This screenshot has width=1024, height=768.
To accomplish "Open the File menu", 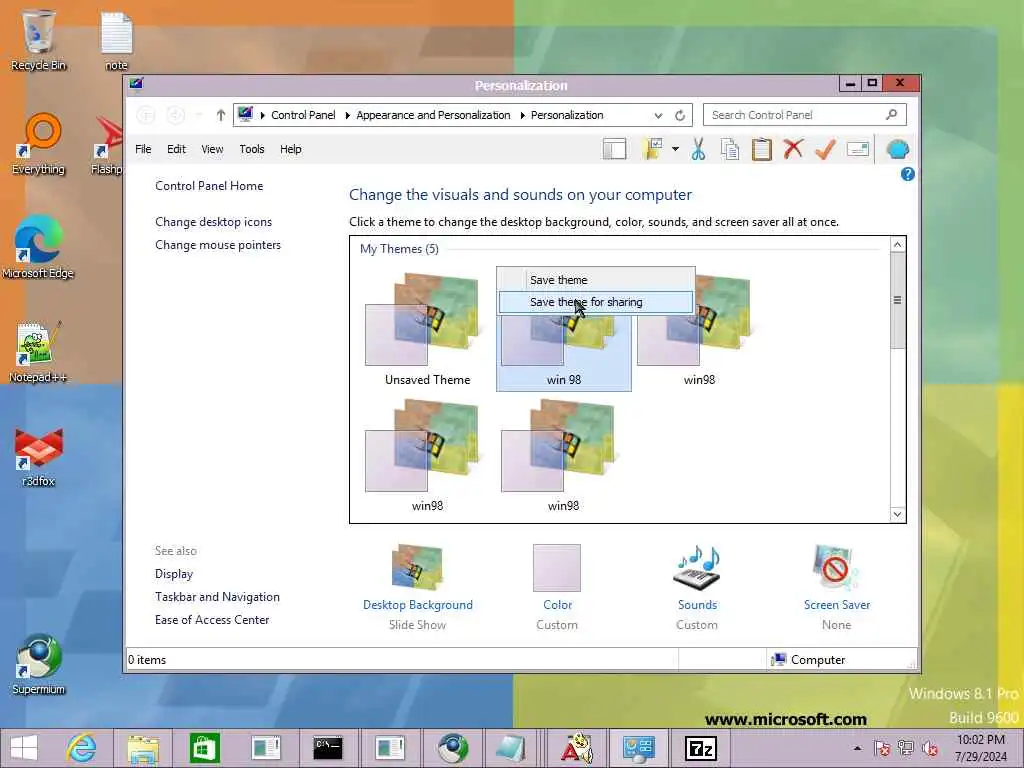I will pos(143,149).
